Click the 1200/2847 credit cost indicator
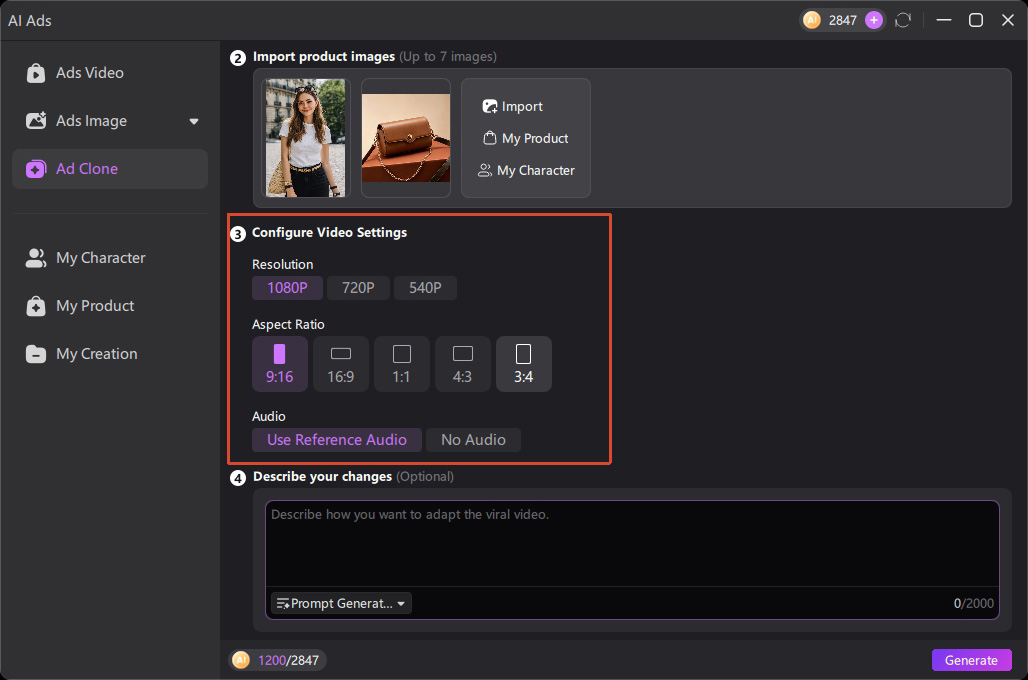The image size is (1028, 680). coord(277,660)
